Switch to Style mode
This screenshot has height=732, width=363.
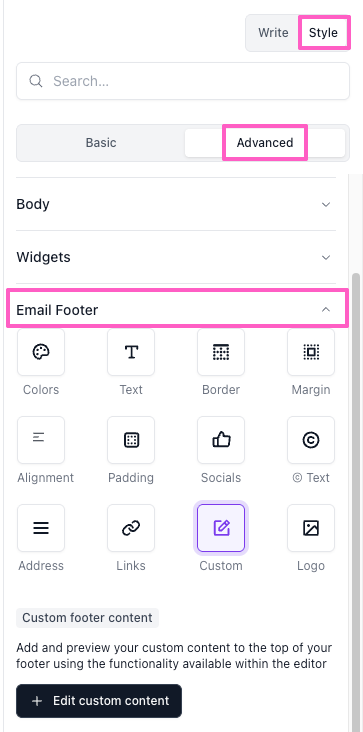[323, 33]
